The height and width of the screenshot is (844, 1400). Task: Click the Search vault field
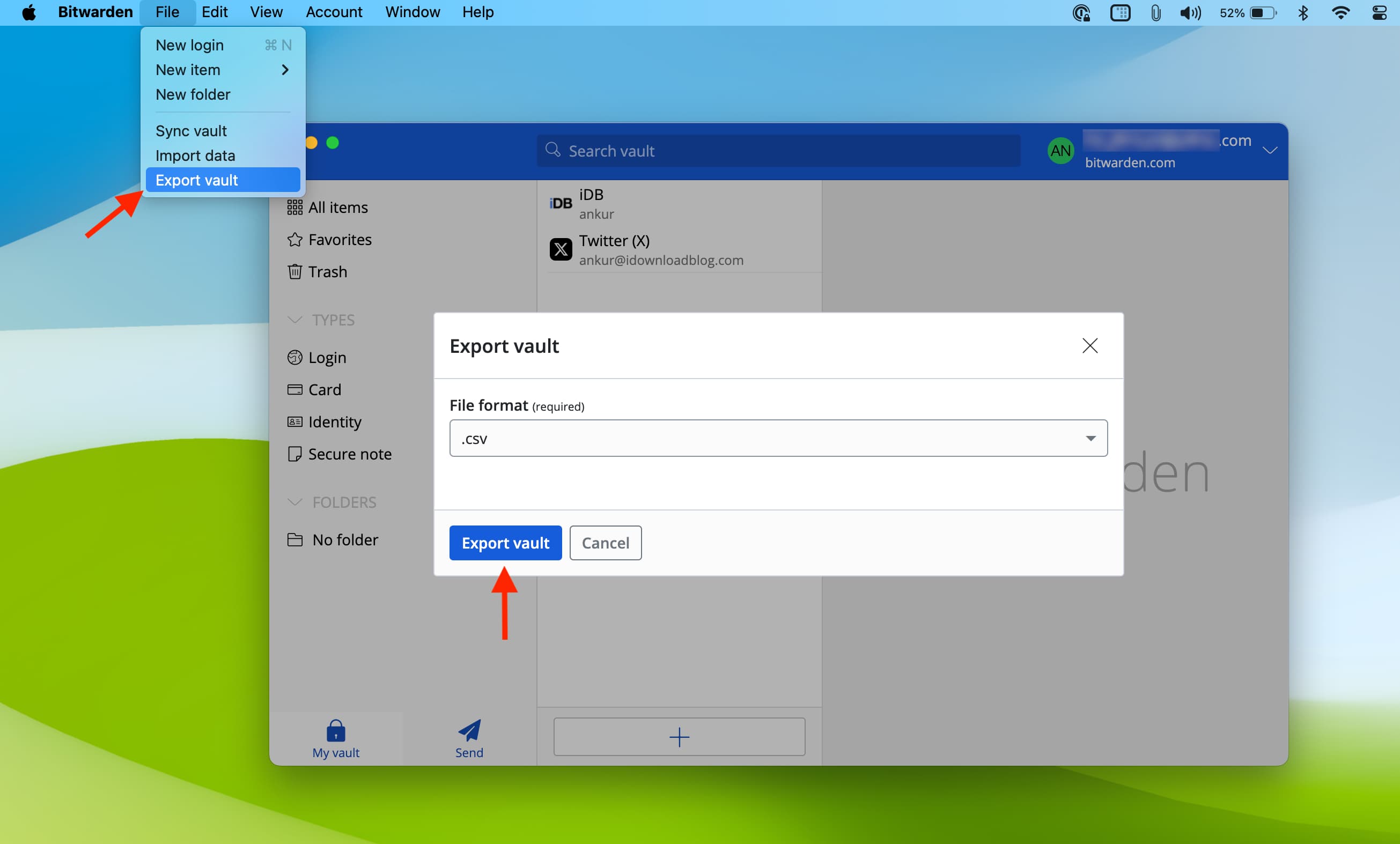coord(778,151)
